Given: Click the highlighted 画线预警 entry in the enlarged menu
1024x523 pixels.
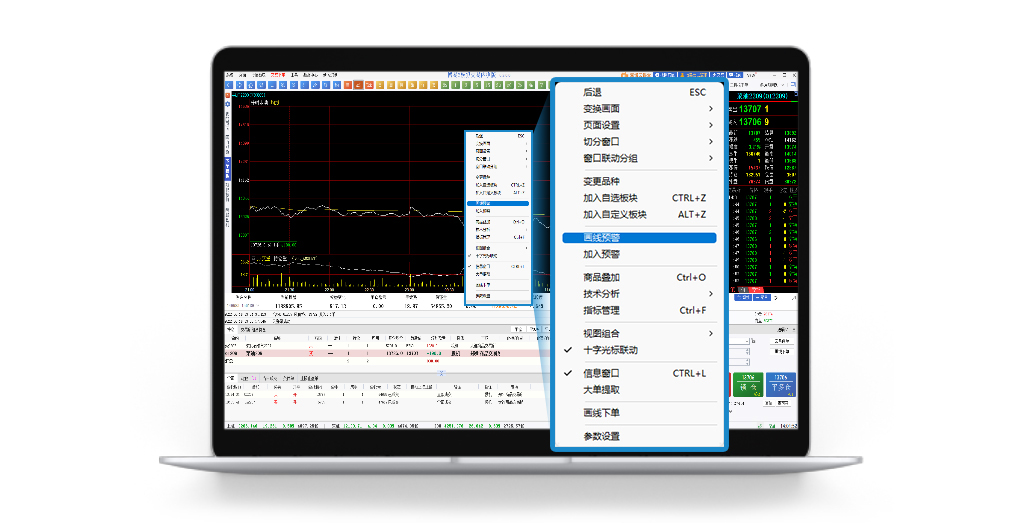Looking at the screenshot, I should 639,238.
